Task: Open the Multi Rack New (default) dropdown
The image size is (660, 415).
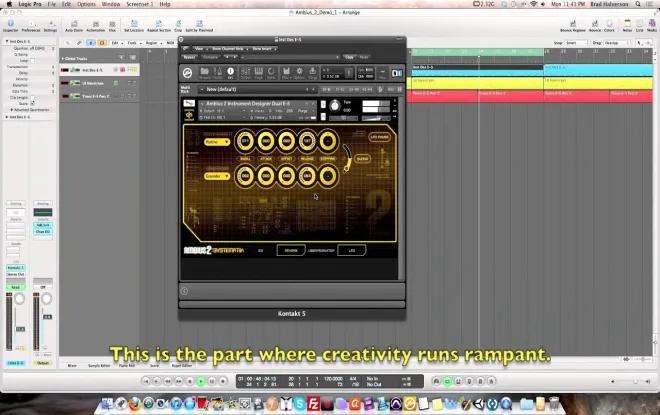Action: point(257,89)
